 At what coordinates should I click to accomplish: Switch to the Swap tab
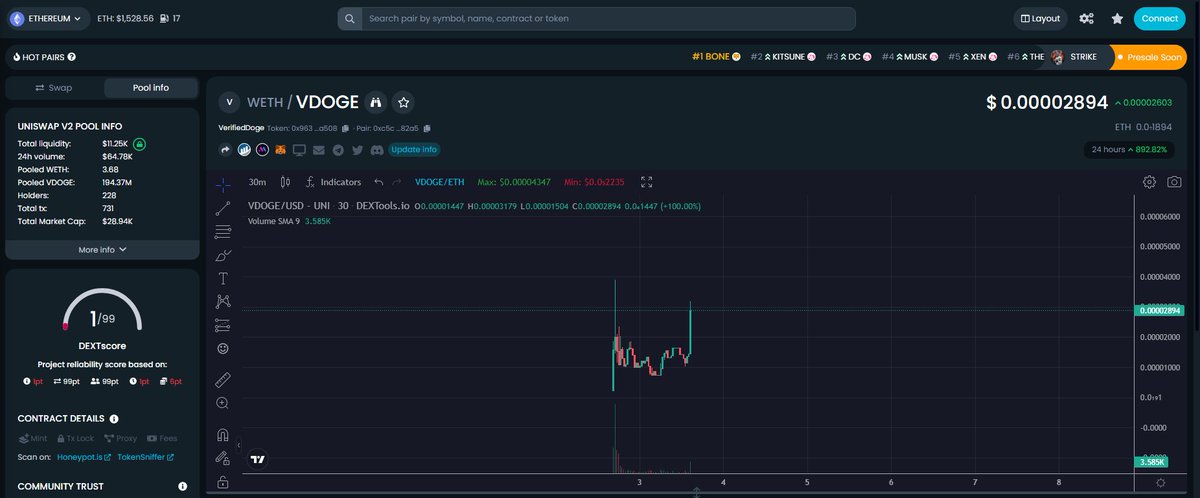[54, 88]
